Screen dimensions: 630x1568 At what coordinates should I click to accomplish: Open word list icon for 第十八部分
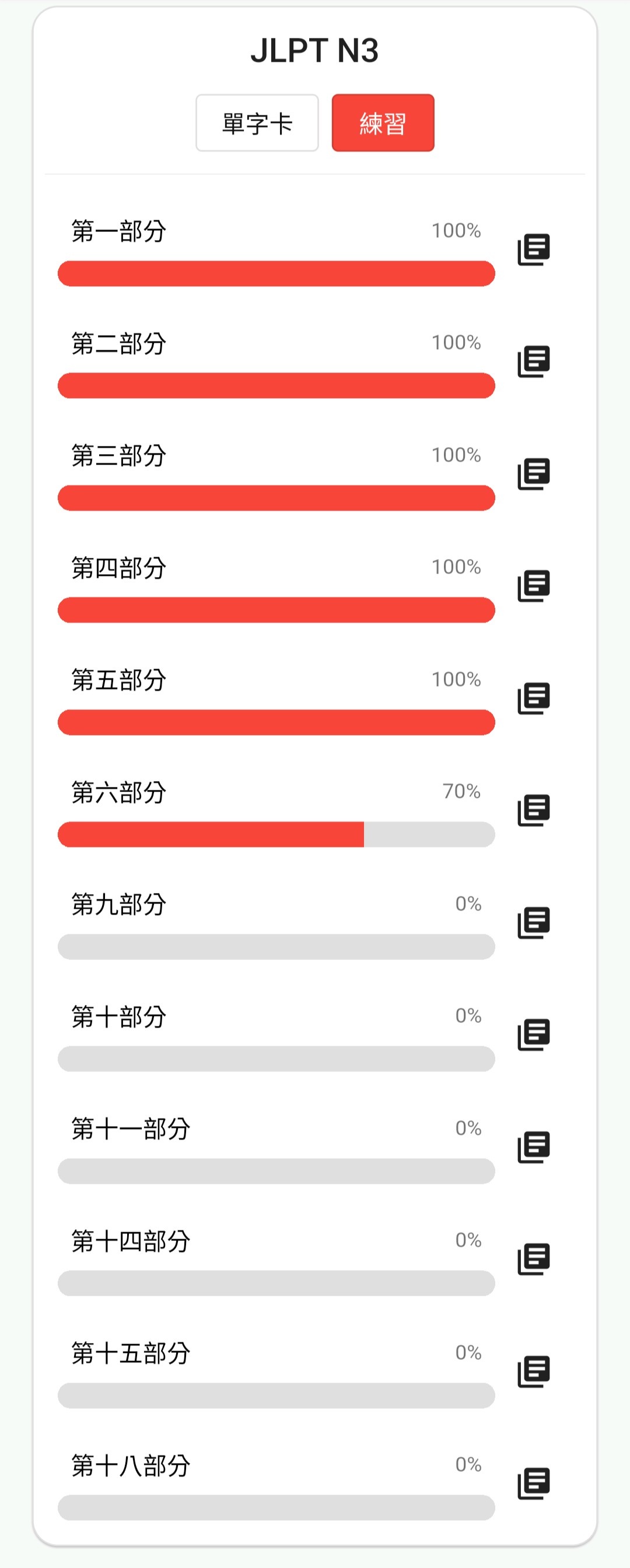(534, 1484)
